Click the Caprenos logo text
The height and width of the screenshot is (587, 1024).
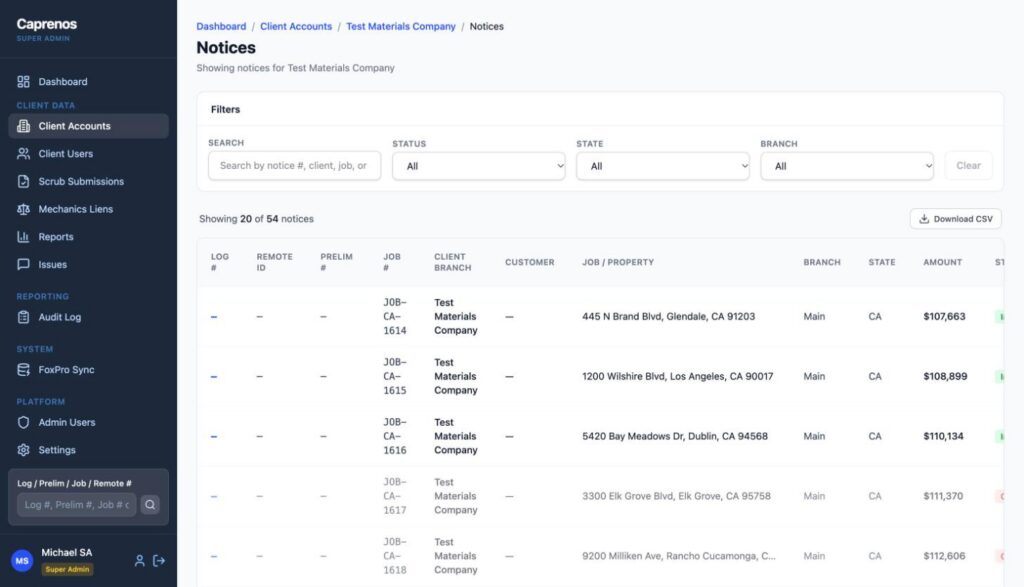[46, 24]
